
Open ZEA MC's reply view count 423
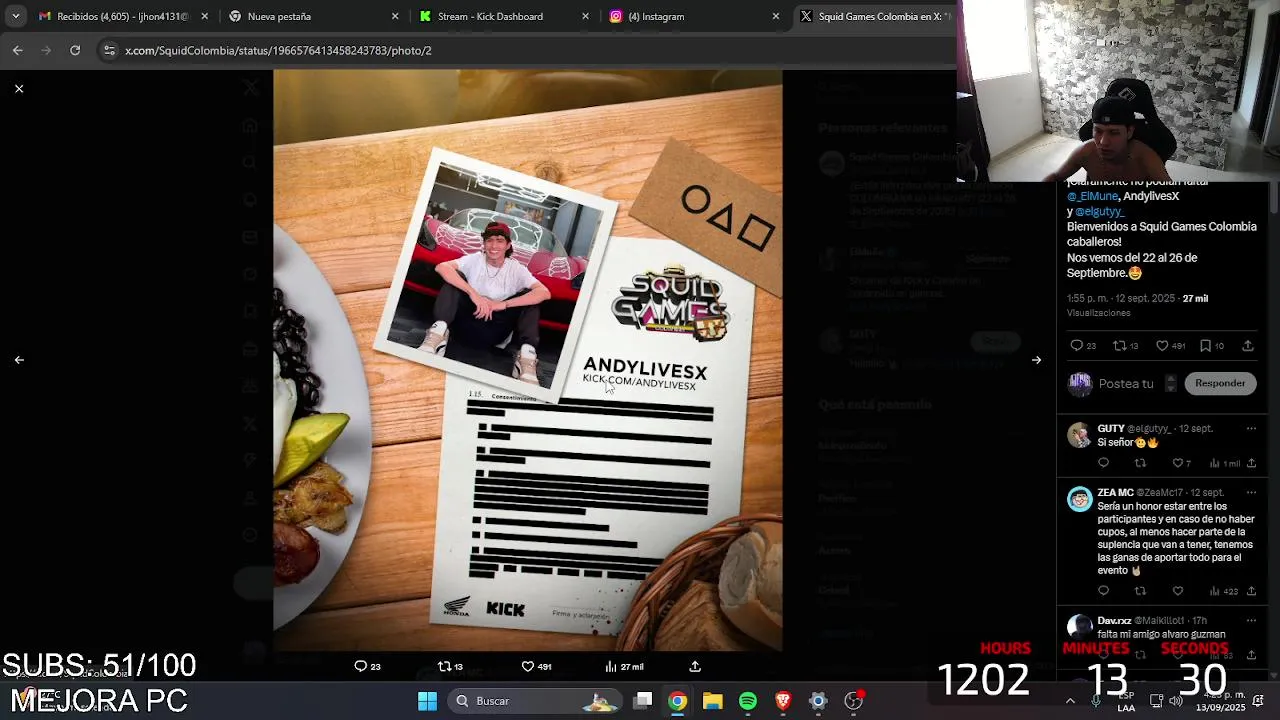coord(1225,591)
